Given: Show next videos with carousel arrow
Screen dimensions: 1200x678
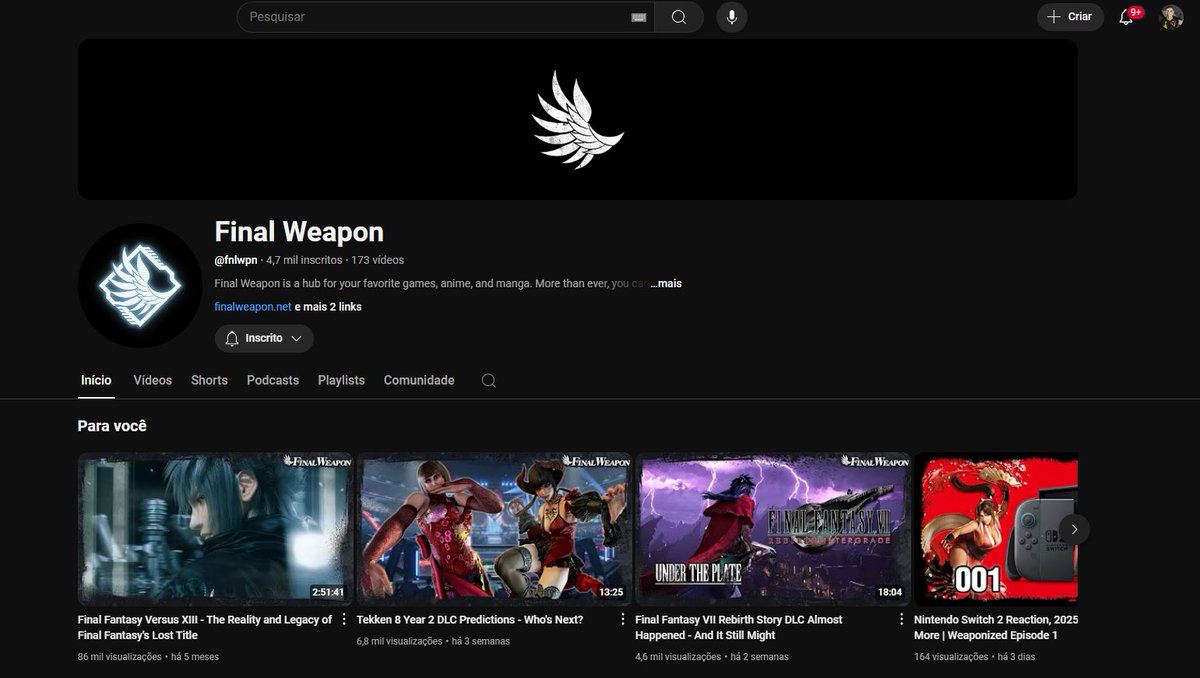Looking at the screenshot, I should tap(1074, 529).
